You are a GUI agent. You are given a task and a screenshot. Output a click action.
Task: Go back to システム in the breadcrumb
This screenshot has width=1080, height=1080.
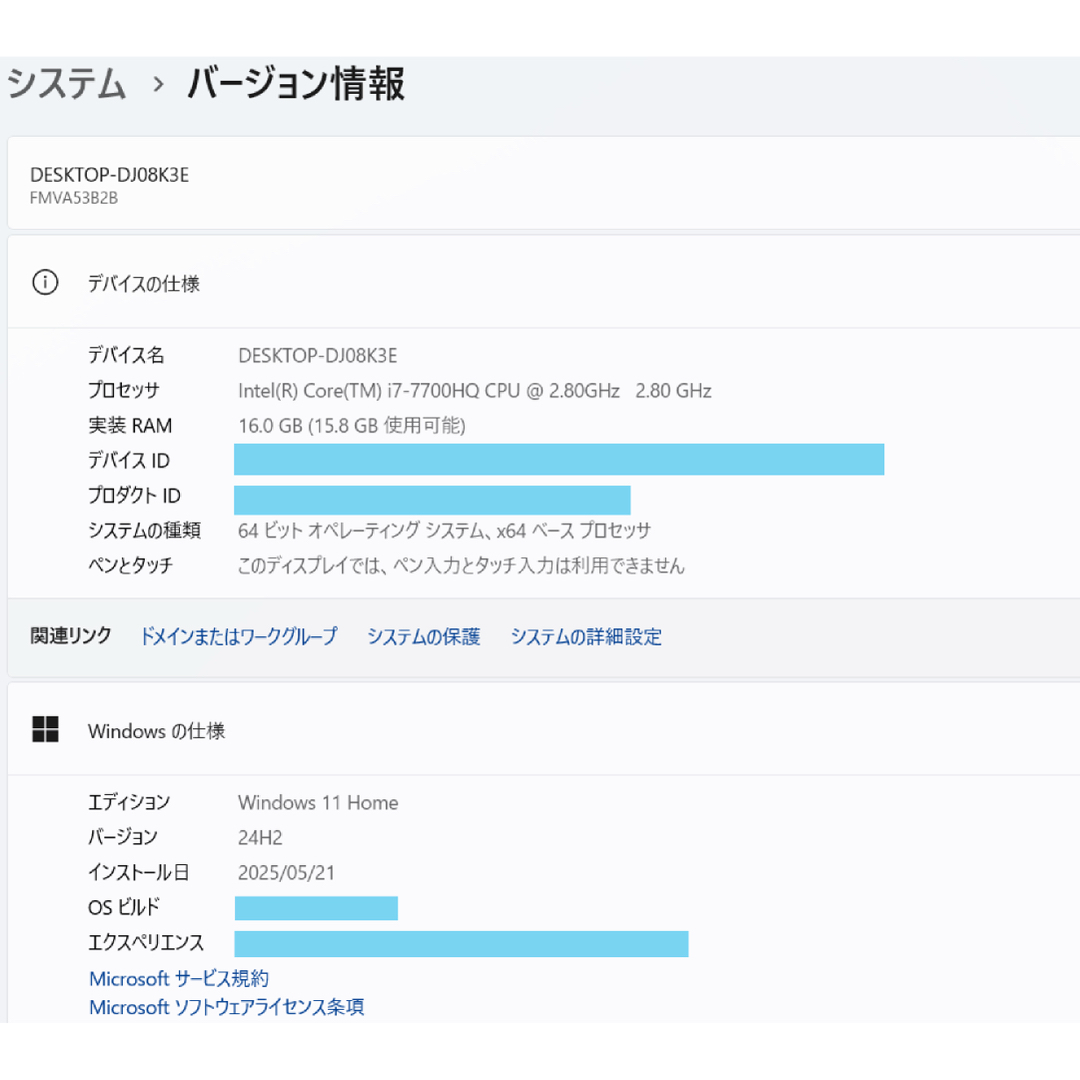click(67, 84)
